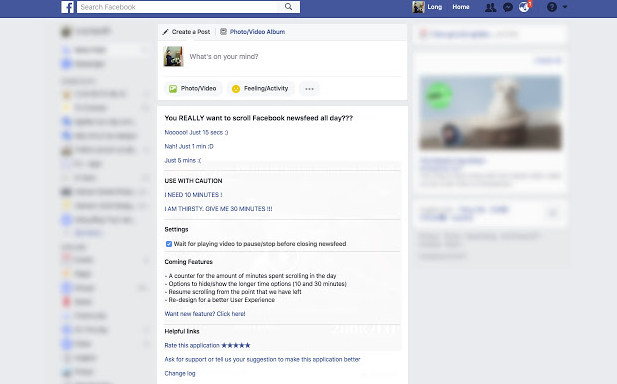
Task: Click the Facebook logo icon
Action: click(67, 7)
